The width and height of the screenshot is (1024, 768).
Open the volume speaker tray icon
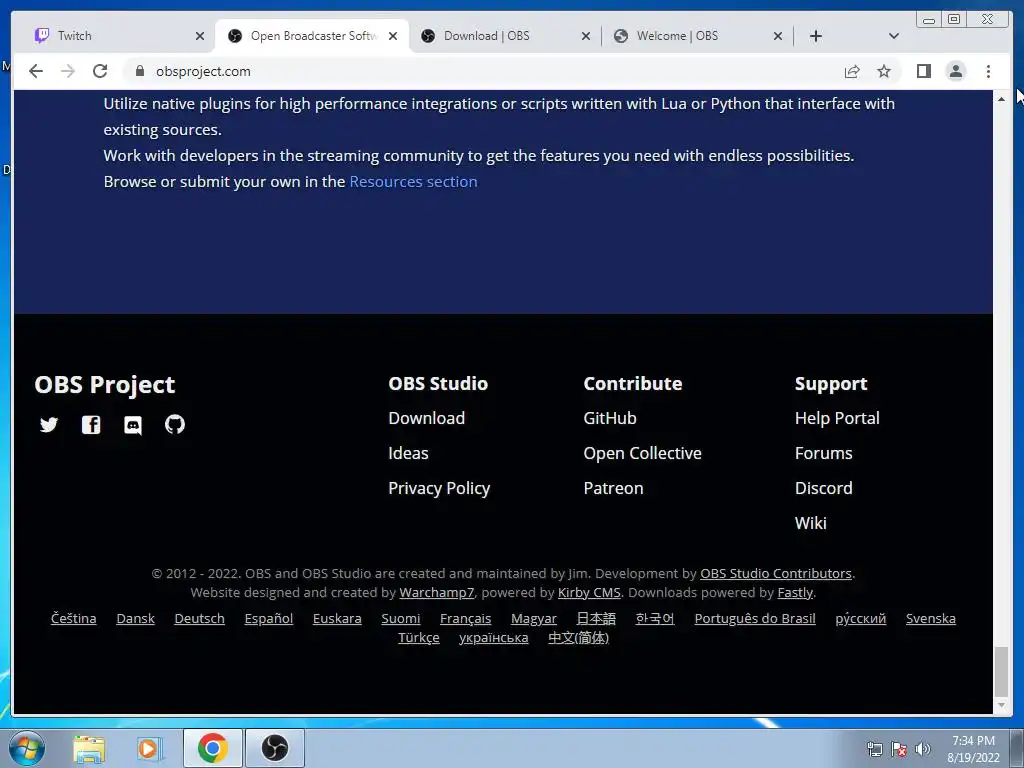(923, 749)
